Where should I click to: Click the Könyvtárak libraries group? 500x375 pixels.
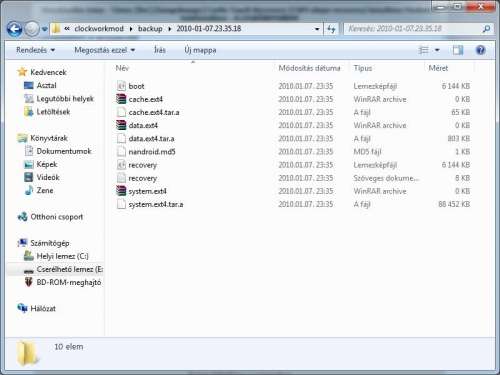49,138
